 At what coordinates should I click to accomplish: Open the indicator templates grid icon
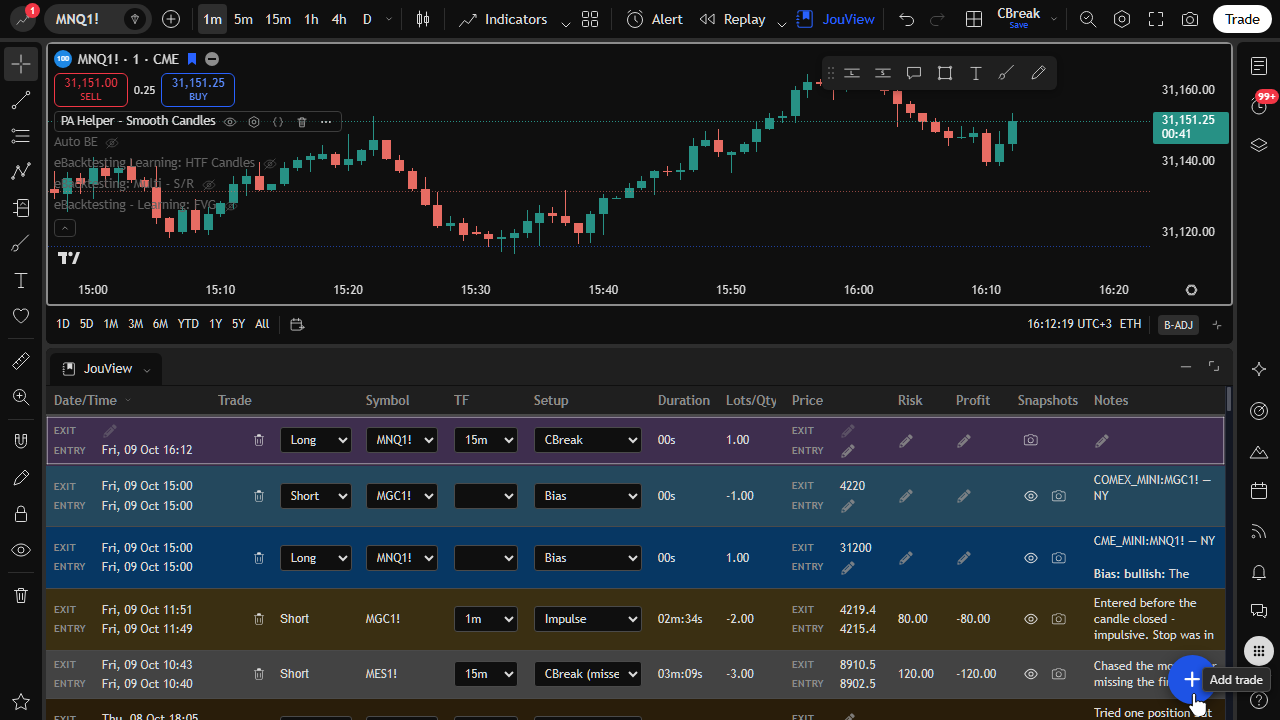point(590,19)
